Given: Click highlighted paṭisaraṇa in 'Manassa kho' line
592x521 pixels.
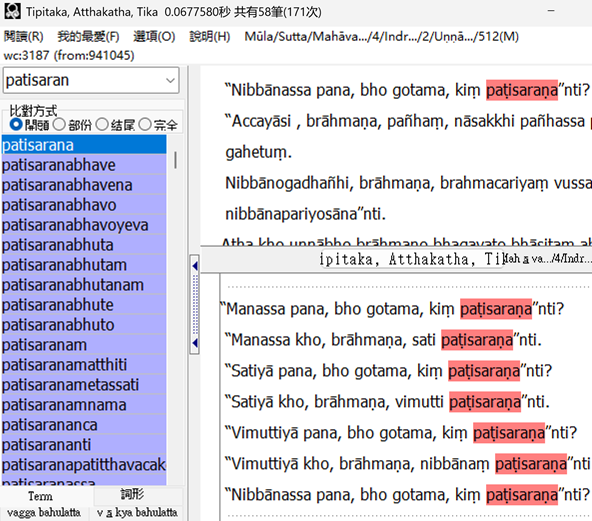Looking at the screenshot, I should click(477, 340).
